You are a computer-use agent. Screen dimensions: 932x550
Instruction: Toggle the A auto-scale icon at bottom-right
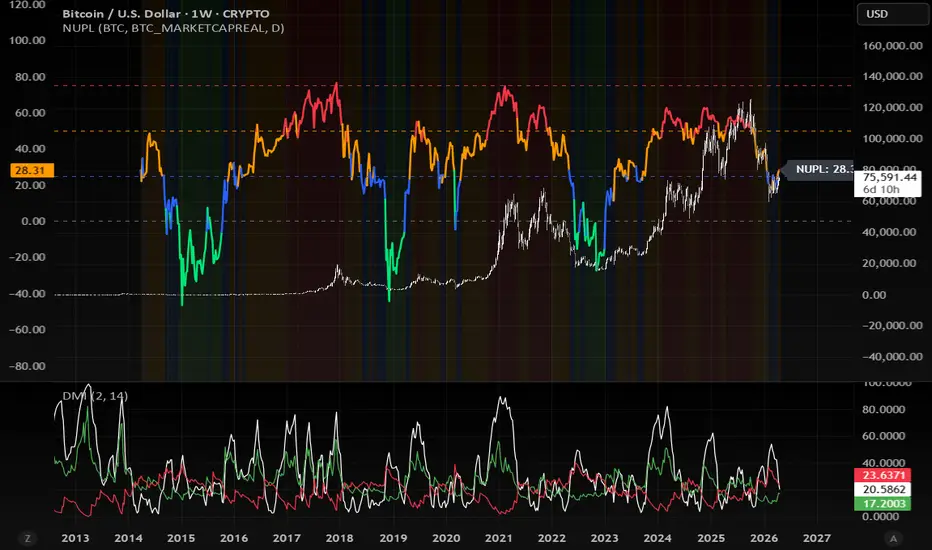(893, 538)
